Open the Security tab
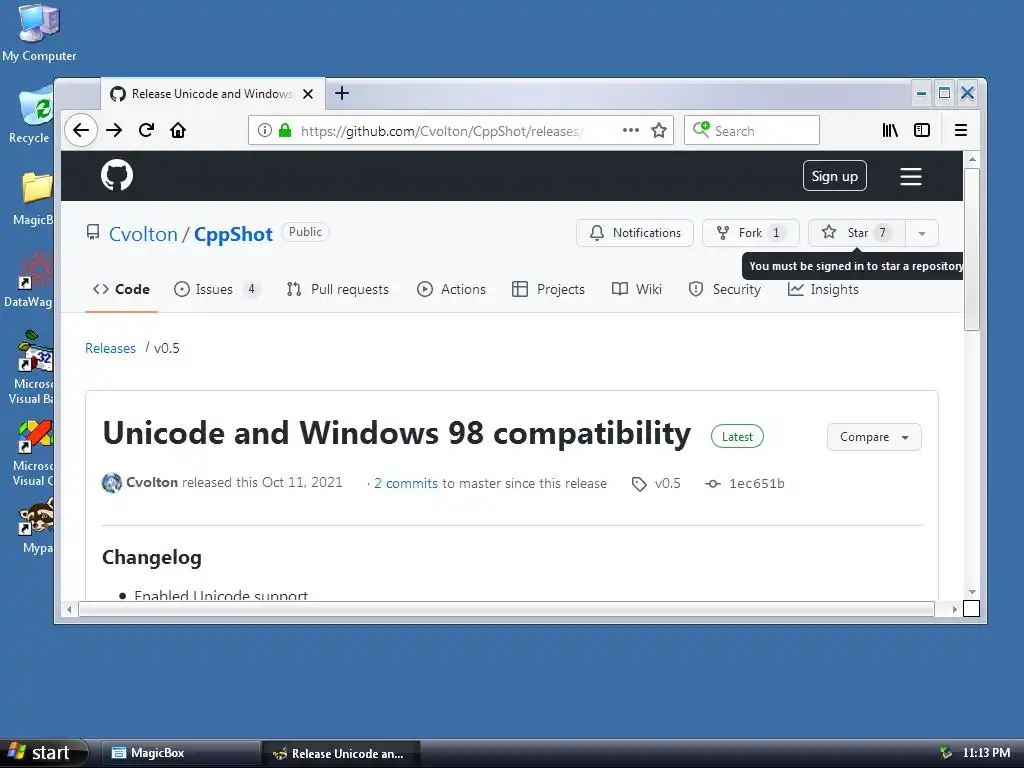Screen dimensions: 1024x768 click(x=725, y=289)
